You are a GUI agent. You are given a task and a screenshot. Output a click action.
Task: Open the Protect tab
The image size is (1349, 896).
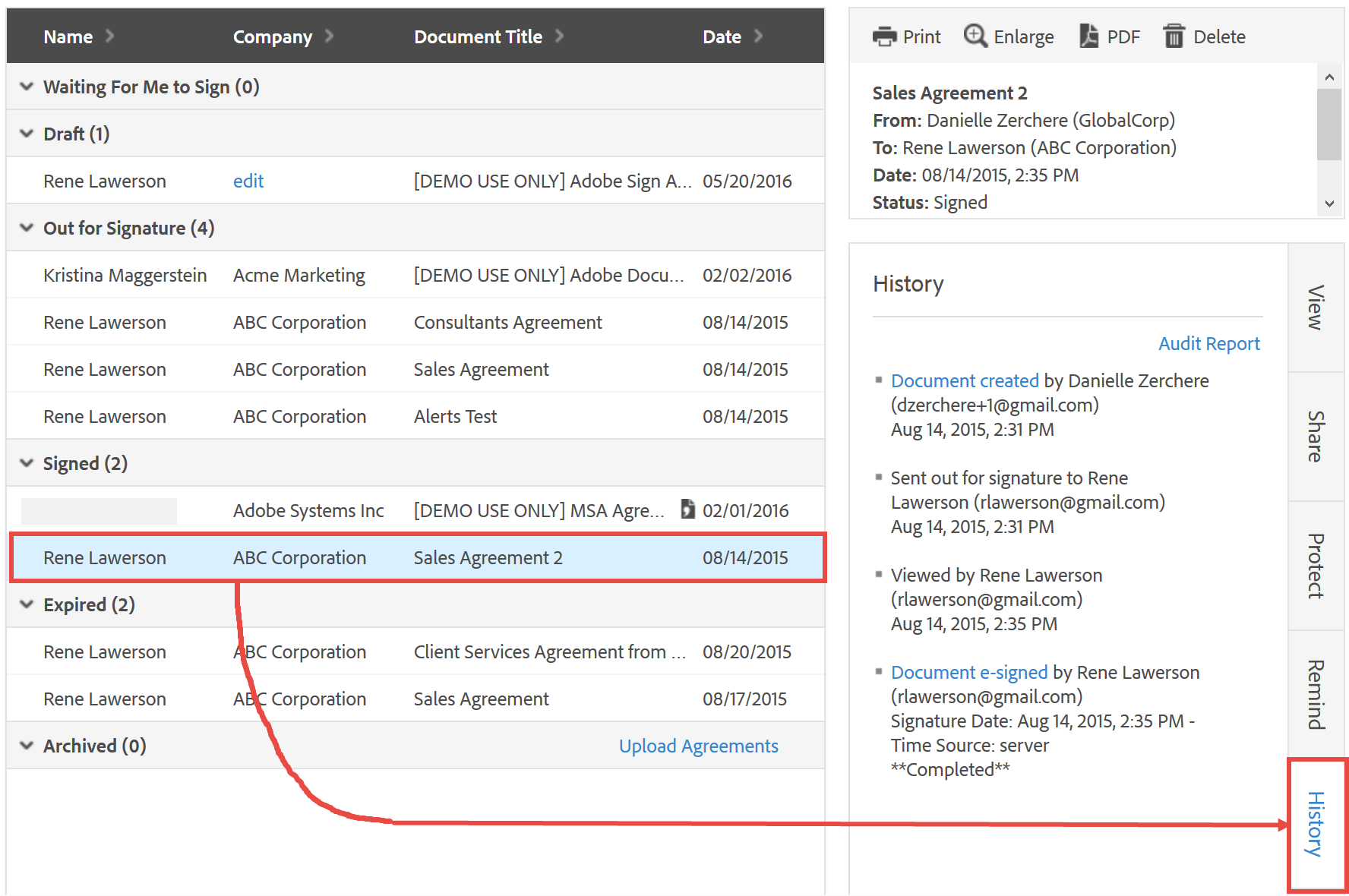click(x=1316, y=566)
